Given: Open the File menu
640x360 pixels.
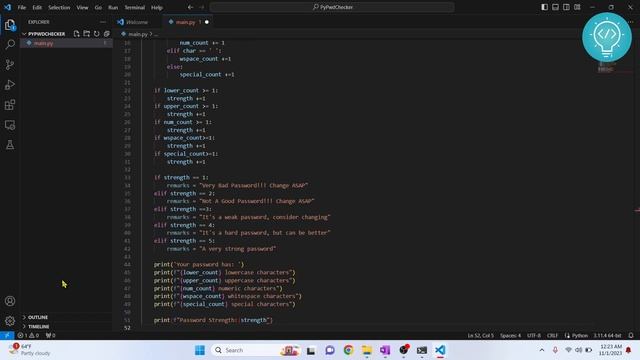Looking at the screenshot, I should pos(22,7).
